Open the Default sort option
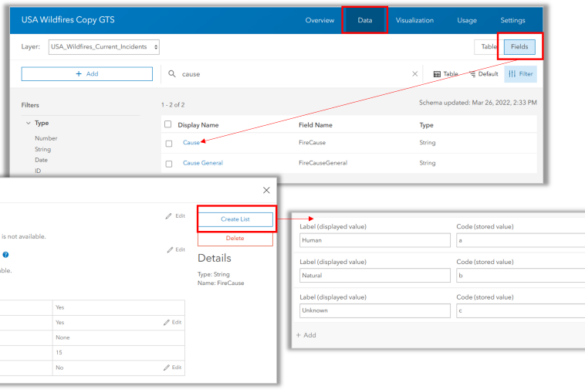Screen dimensions: 585x390 (484, 74)
